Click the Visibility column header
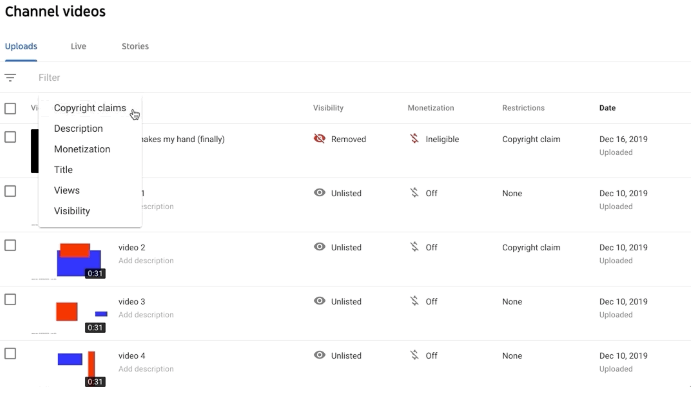Viewport: 692px width, 395px height. (328, 108)
